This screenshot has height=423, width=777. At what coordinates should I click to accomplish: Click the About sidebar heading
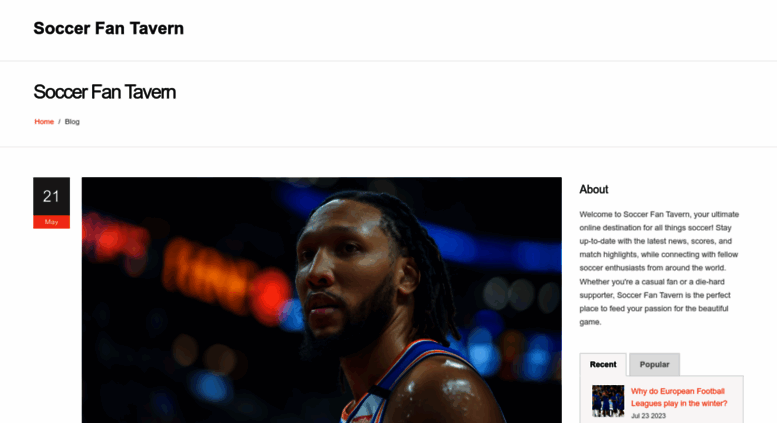(x=594, y=189)
